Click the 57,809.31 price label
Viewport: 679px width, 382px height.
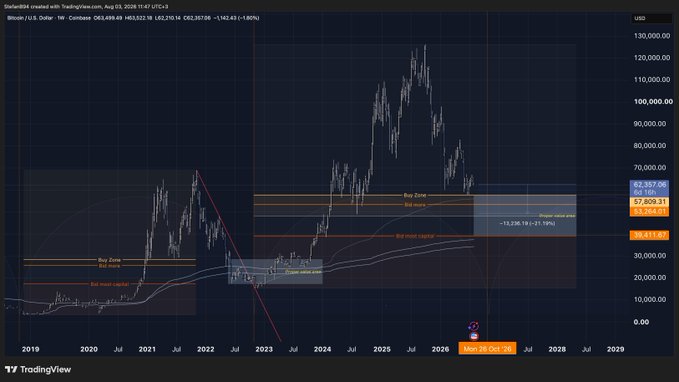click(x=650, y=202)
